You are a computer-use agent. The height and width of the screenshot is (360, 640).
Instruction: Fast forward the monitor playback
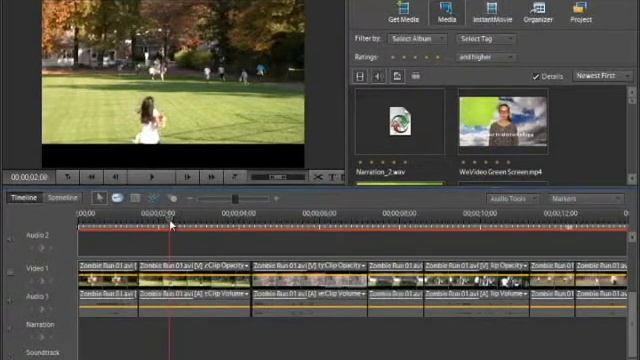coord(211,177)
